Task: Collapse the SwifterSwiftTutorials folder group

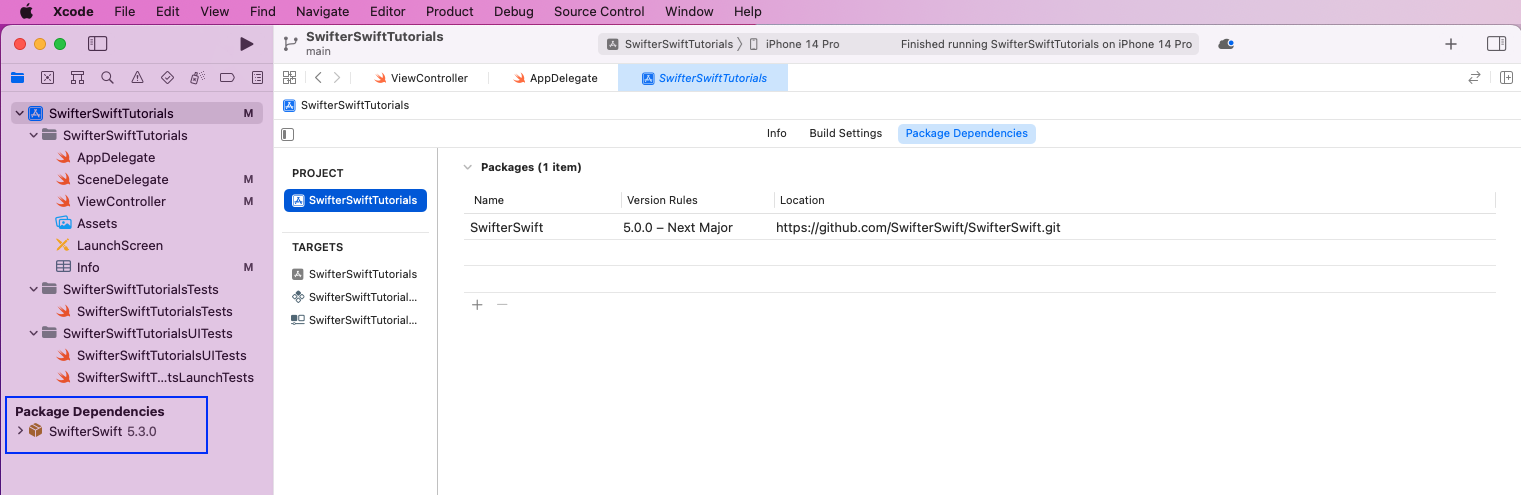Action: [x=33, y=136]
